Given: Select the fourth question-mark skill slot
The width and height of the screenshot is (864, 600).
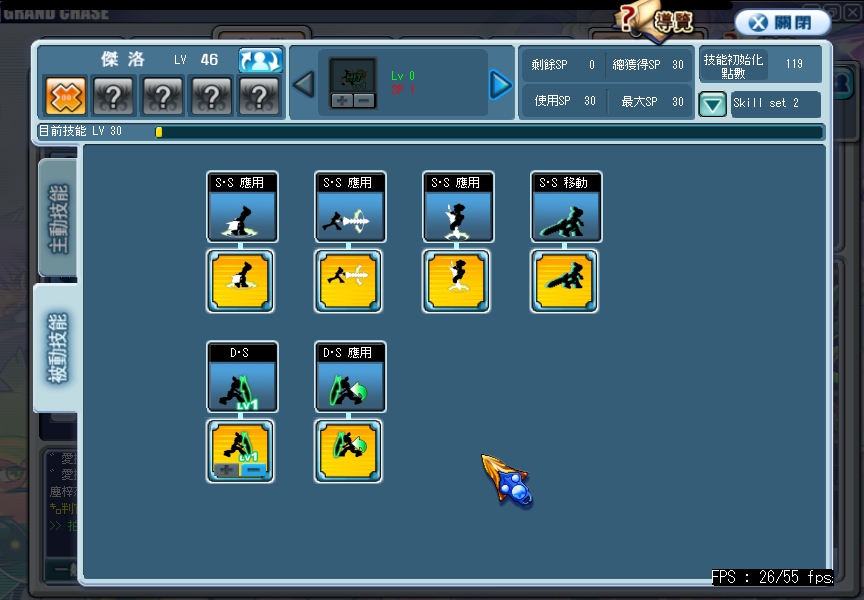Looking at the screenshot, I should pyautogui.click(x=259, y=96).
